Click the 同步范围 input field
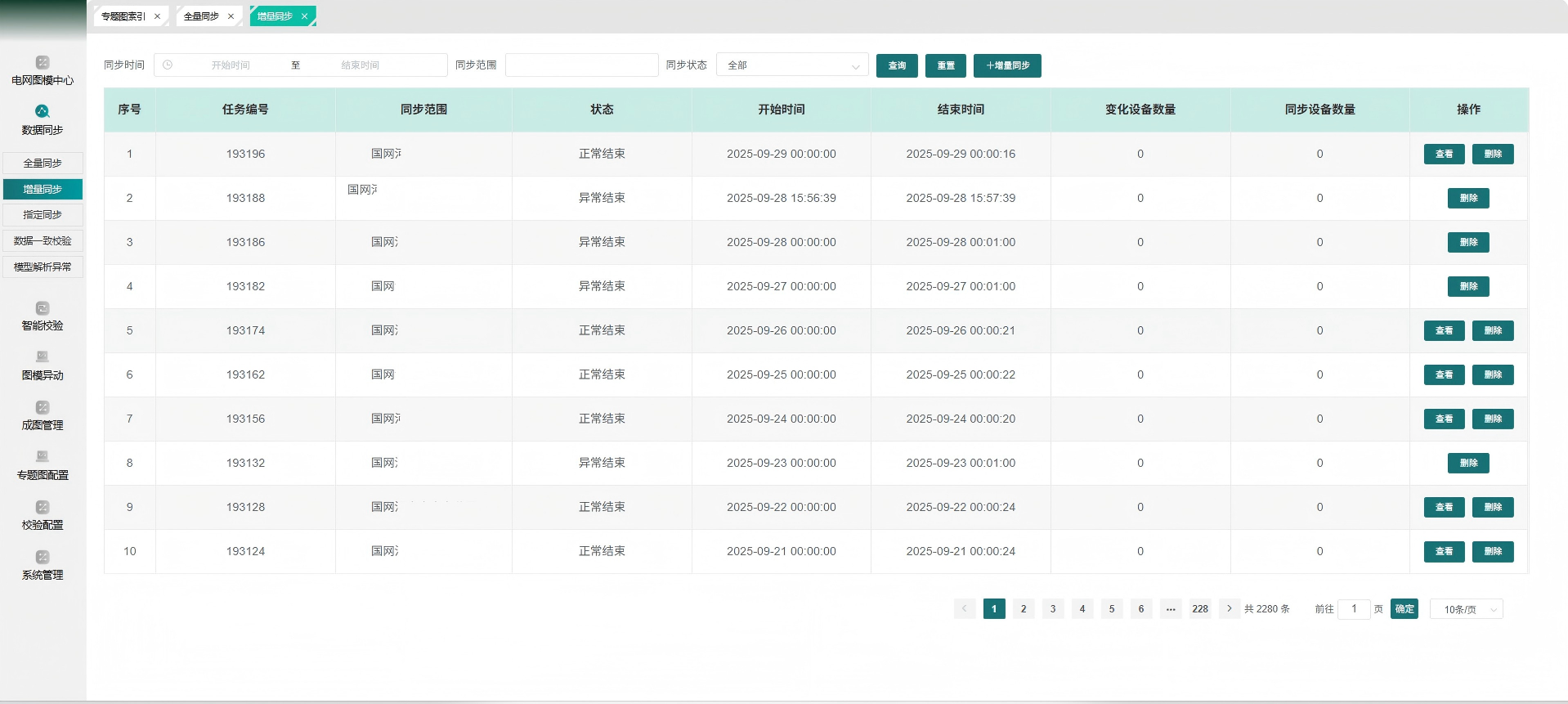Image resolution: width=1568 pixels, height=704 pixels. click(x=581, y=65)
